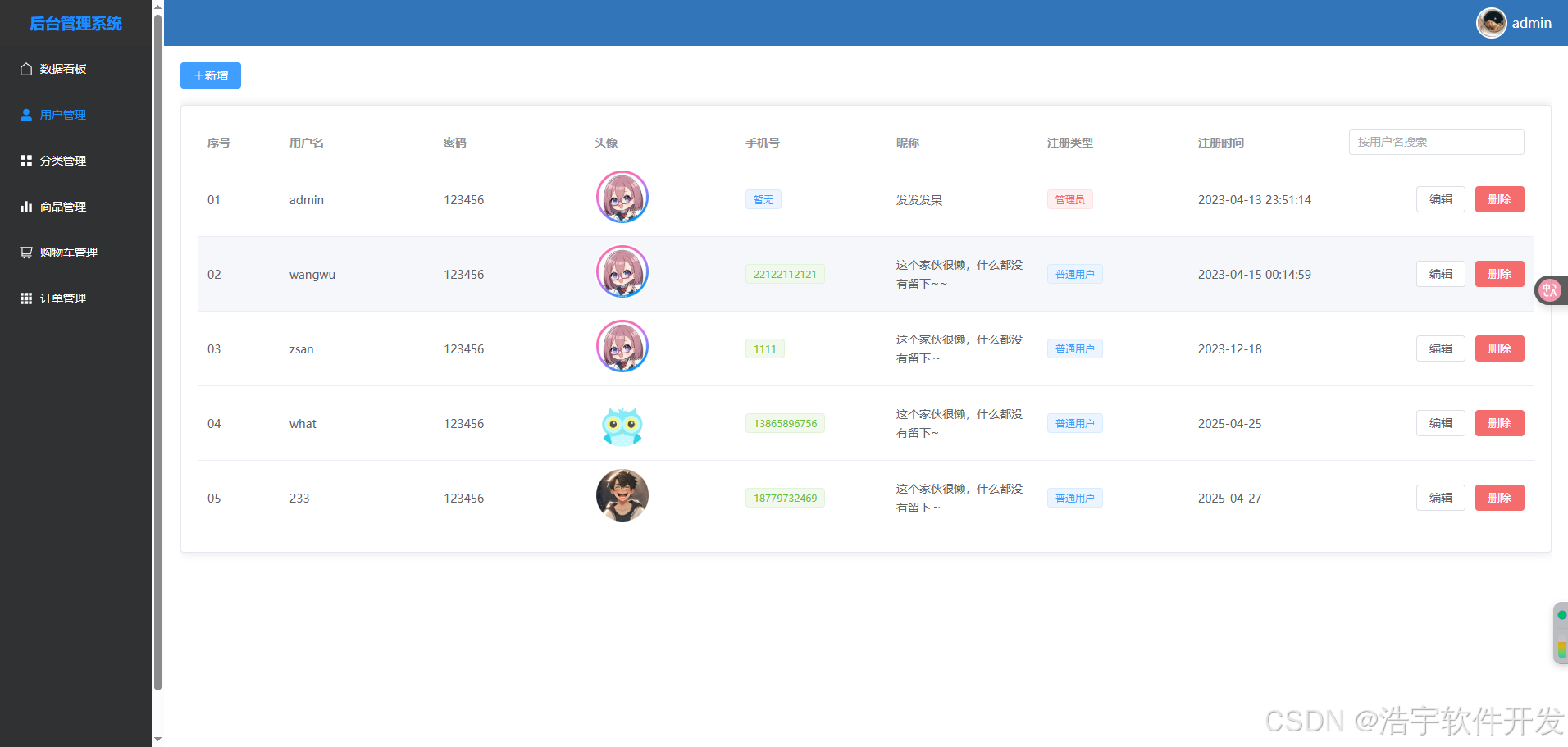Delete the admin user row
This screenshot has height=747, width=1568.
pyautogui.click(x=1500, y=199)
